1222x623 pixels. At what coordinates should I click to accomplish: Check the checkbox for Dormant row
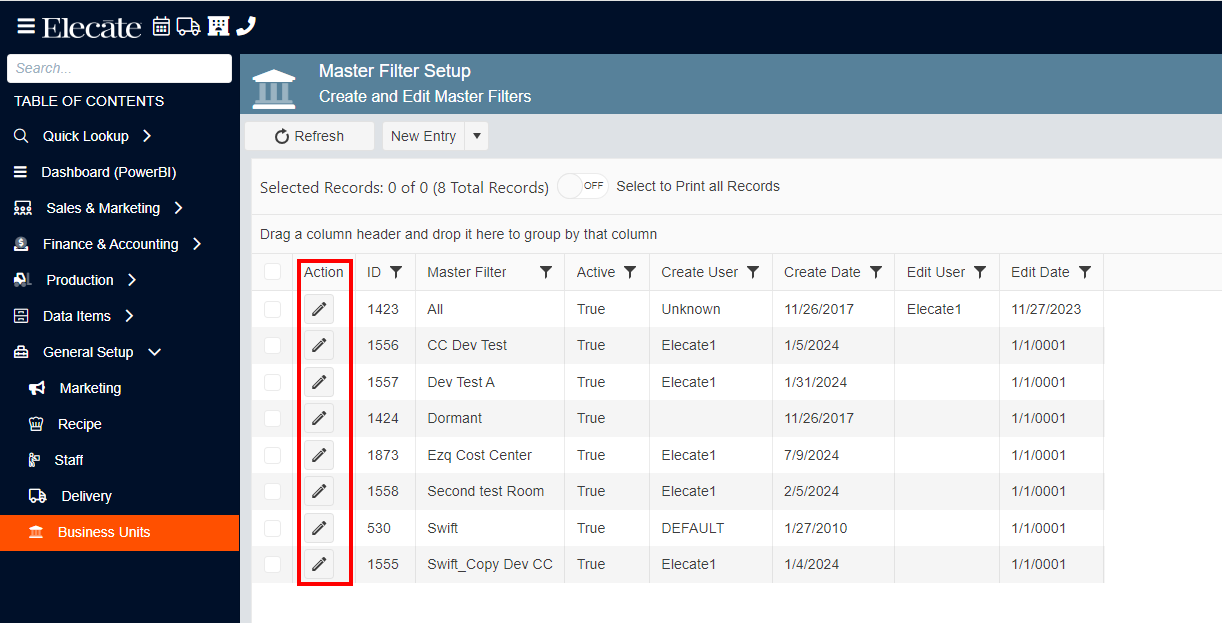pos(273,418)
